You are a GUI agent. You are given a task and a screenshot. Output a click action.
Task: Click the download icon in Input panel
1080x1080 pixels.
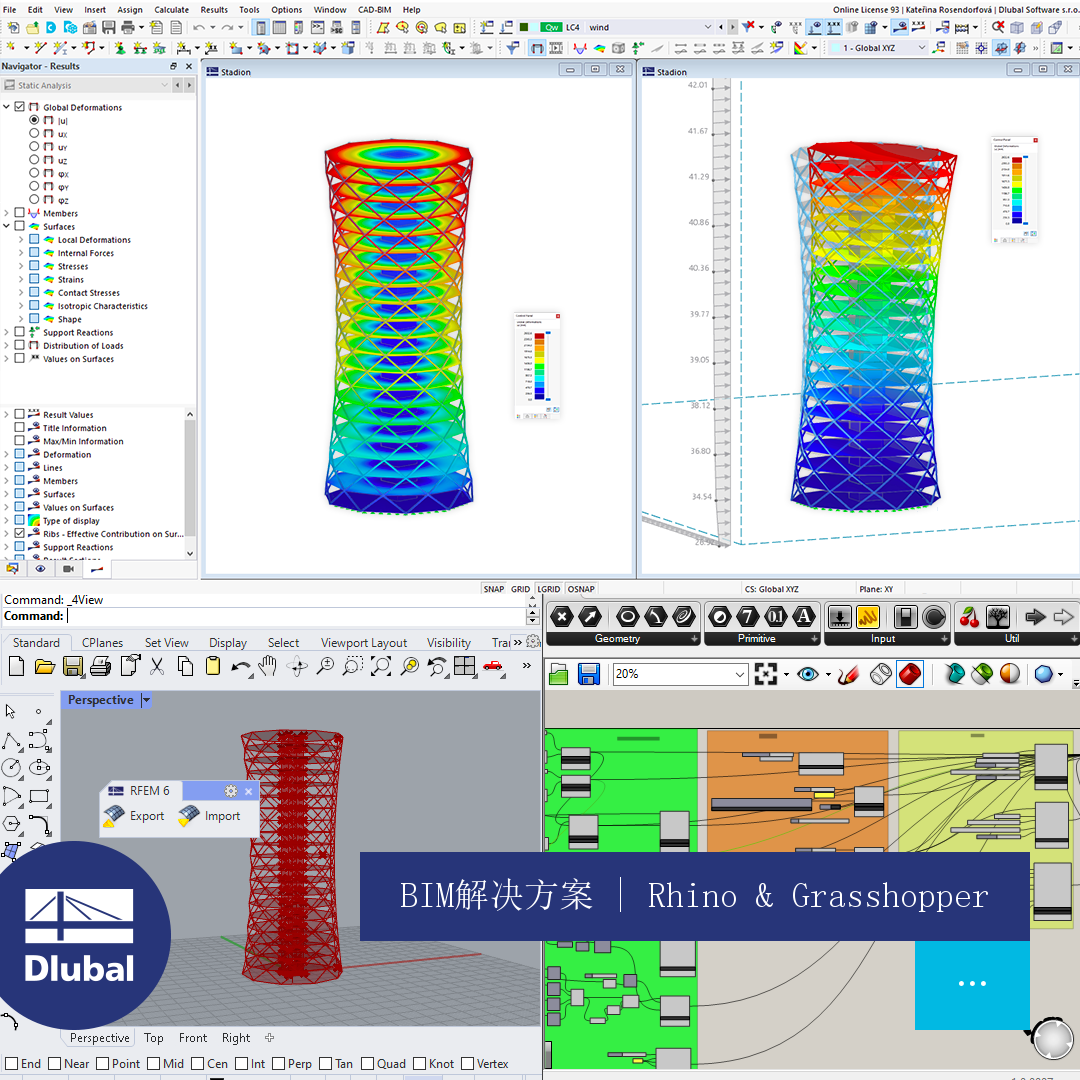[x=840, y=617]
